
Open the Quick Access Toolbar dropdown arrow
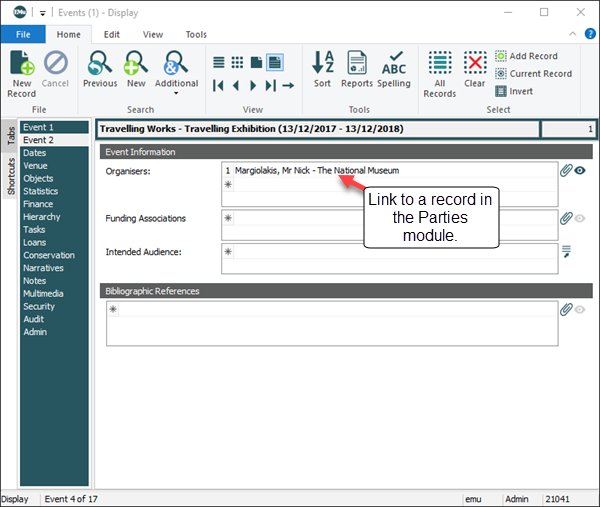pyautogui.click(x=43, y=13)
